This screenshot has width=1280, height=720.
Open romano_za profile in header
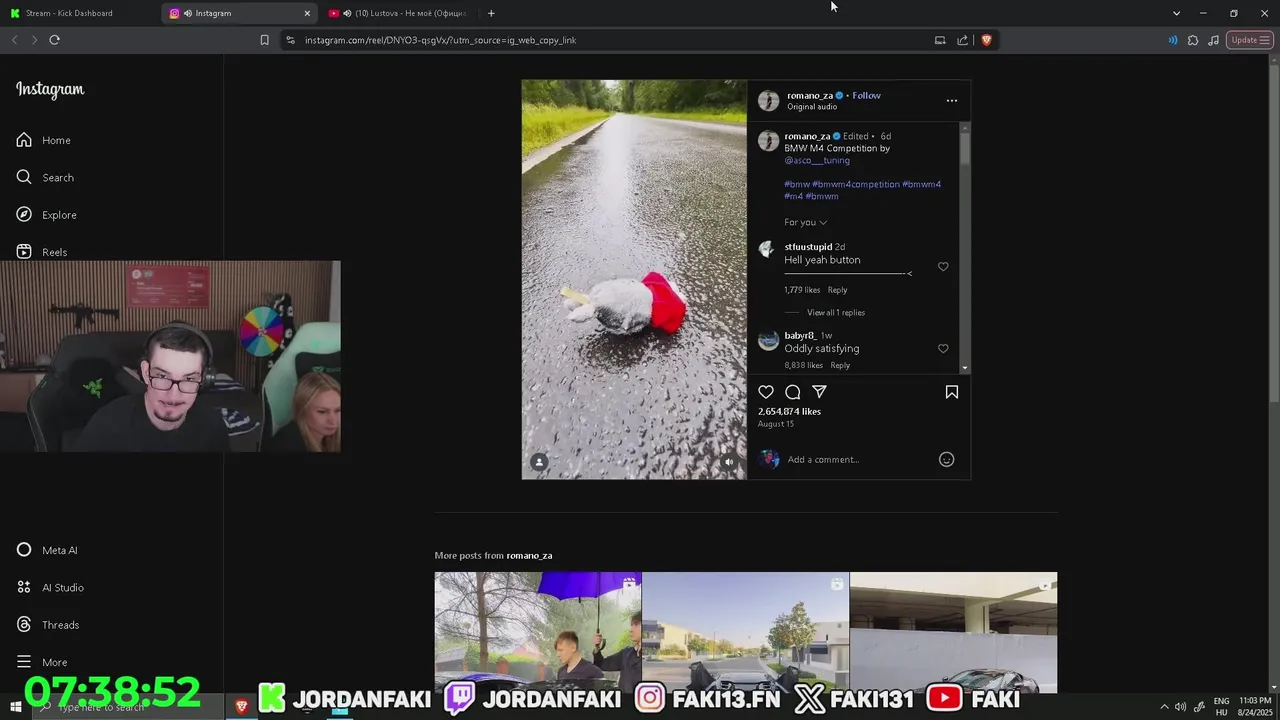coord(810,95)
